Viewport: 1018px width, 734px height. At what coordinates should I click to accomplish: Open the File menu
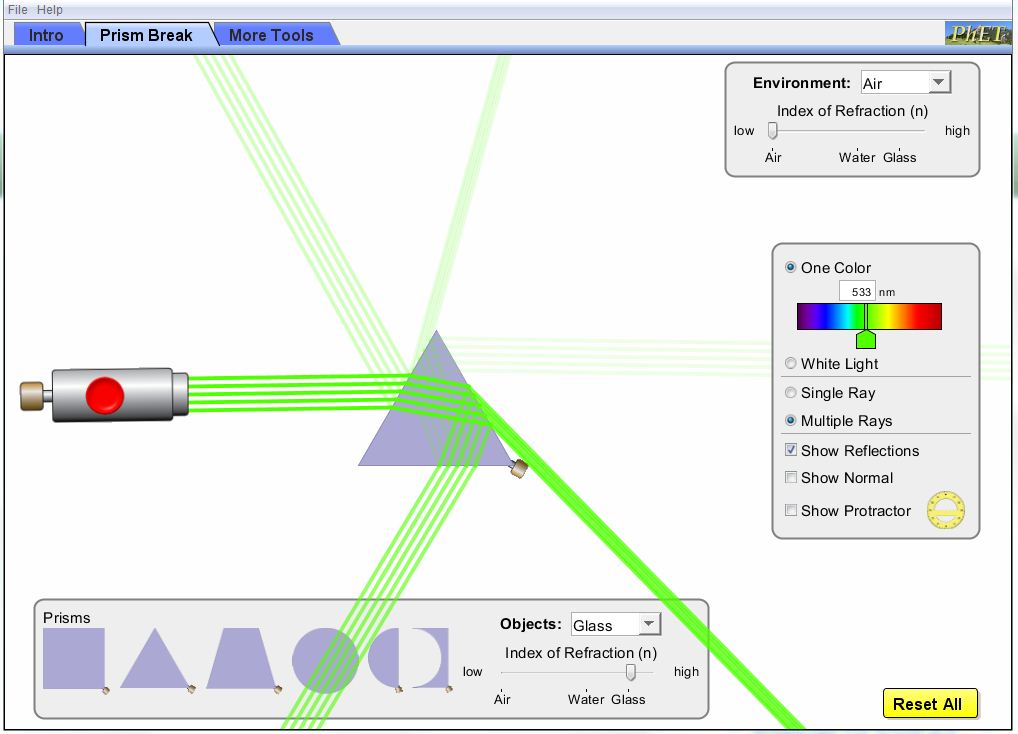pyautogui.click(x=18, y=9)
